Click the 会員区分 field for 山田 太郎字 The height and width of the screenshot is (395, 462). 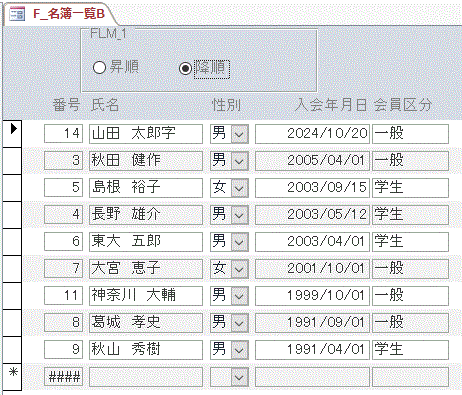410,134
